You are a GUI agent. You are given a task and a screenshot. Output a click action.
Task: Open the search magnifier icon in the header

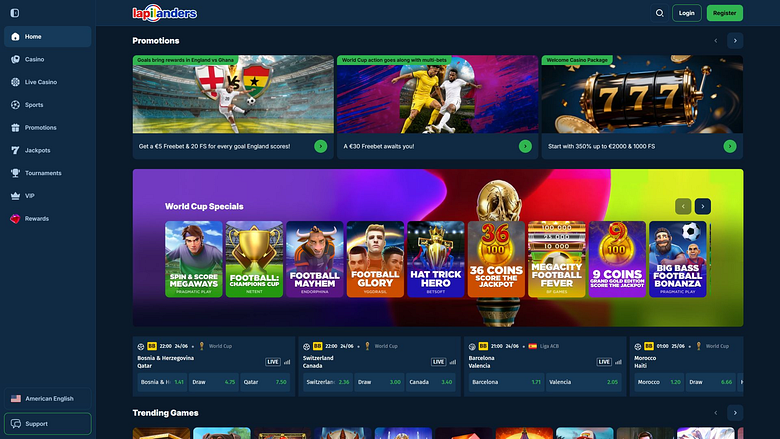tap(660, 13)
